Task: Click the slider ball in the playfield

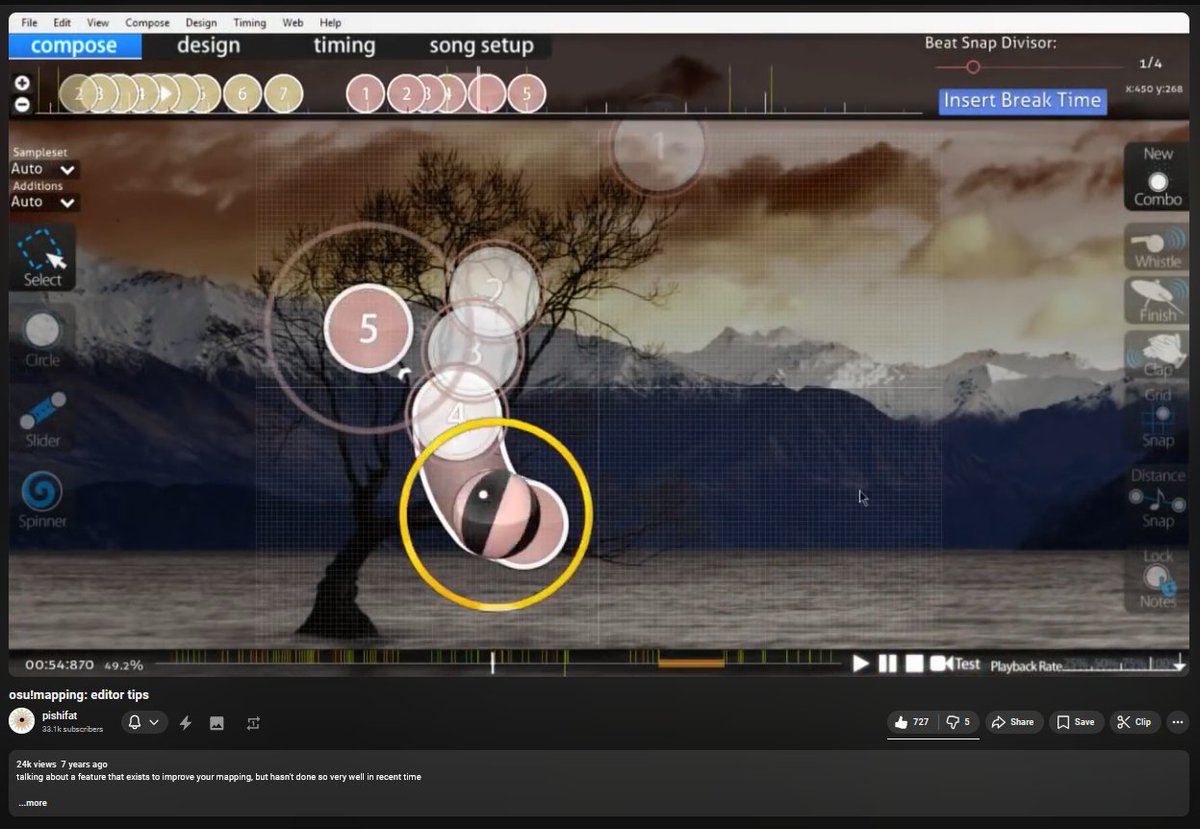Action: click(x=496, y=515)
